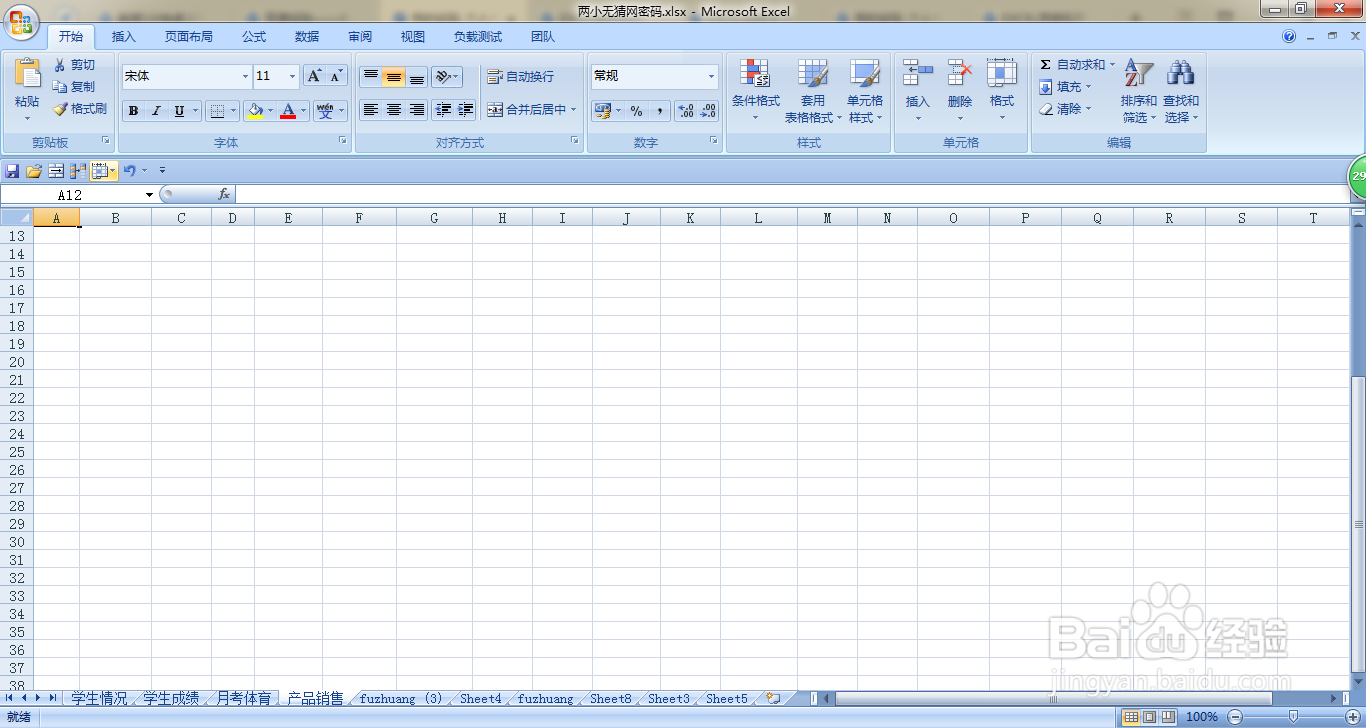
Task: Click the increase indent icon
Action: [465, 110]
